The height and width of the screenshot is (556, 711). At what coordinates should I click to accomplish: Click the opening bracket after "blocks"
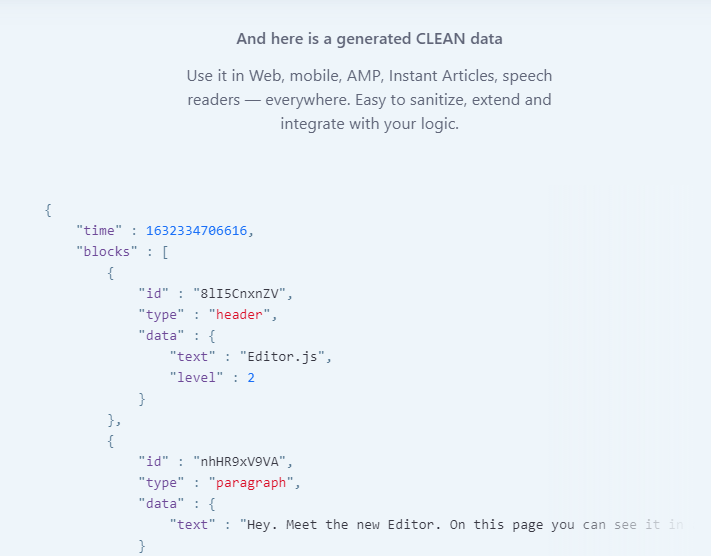165,252
